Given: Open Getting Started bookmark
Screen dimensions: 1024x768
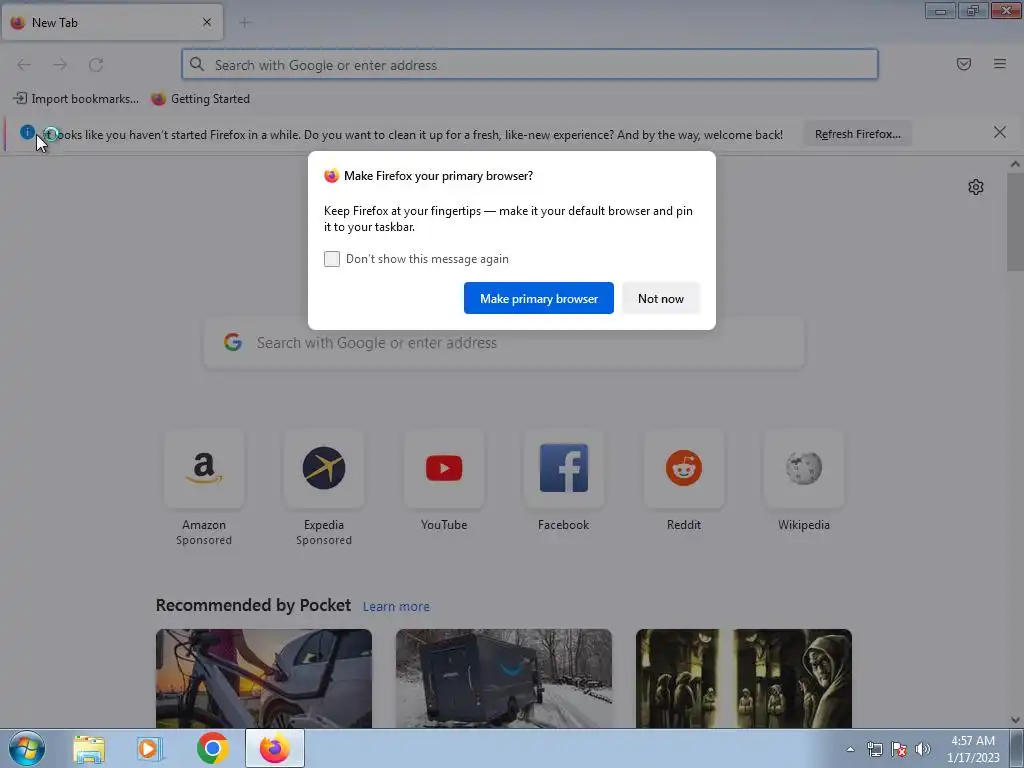Looking at the screenshot, I should click(200, 99).
